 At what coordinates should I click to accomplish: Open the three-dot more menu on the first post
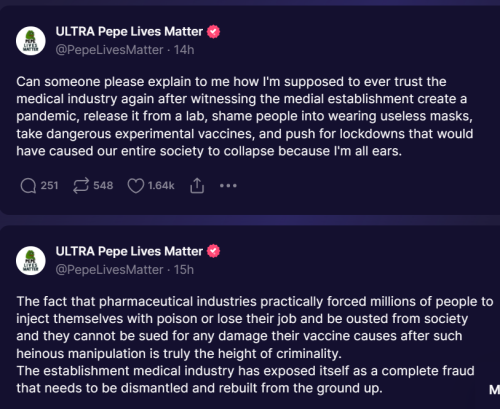click(228, 186)
